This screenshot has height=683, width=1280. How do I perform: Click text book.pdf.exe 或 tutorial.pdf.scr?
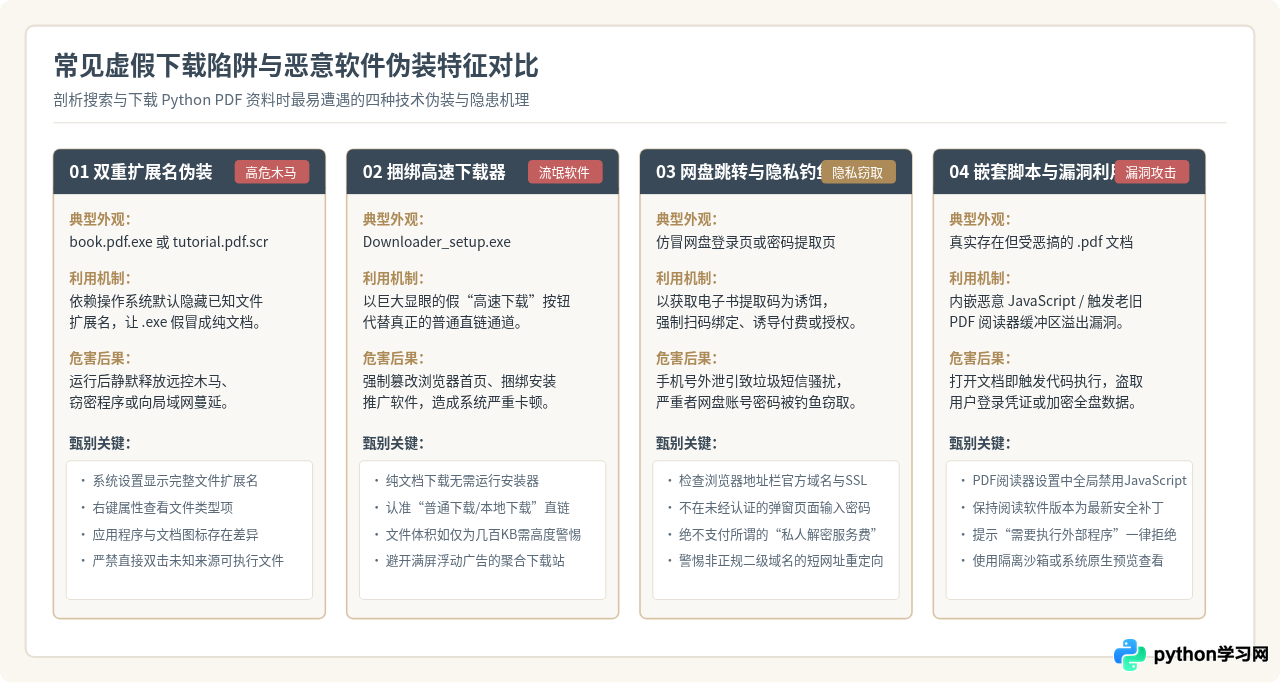pyautogui.click(x=169, y=242)
